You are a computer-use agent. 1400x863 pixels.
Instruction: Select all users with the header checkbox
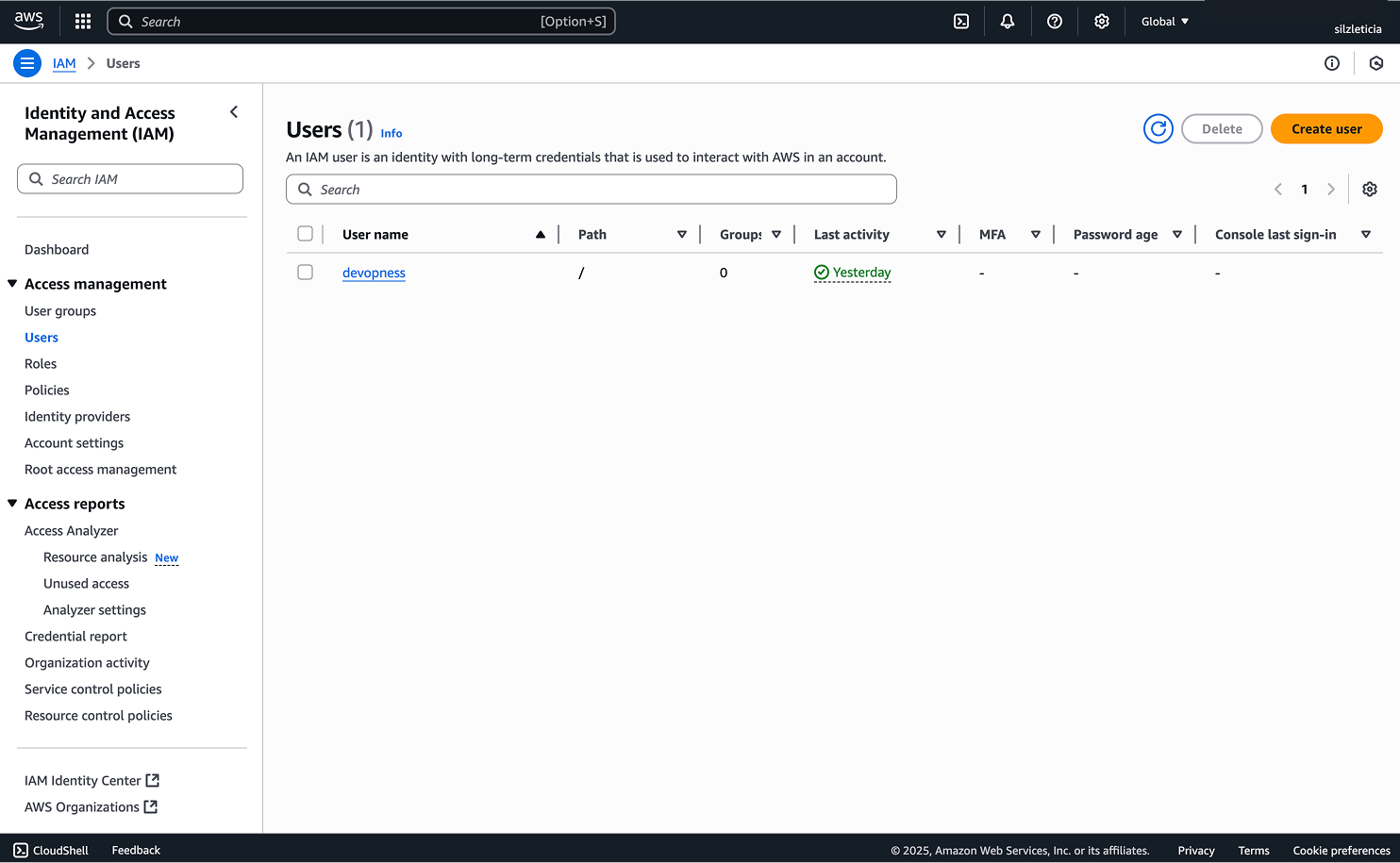click(305, 233)
